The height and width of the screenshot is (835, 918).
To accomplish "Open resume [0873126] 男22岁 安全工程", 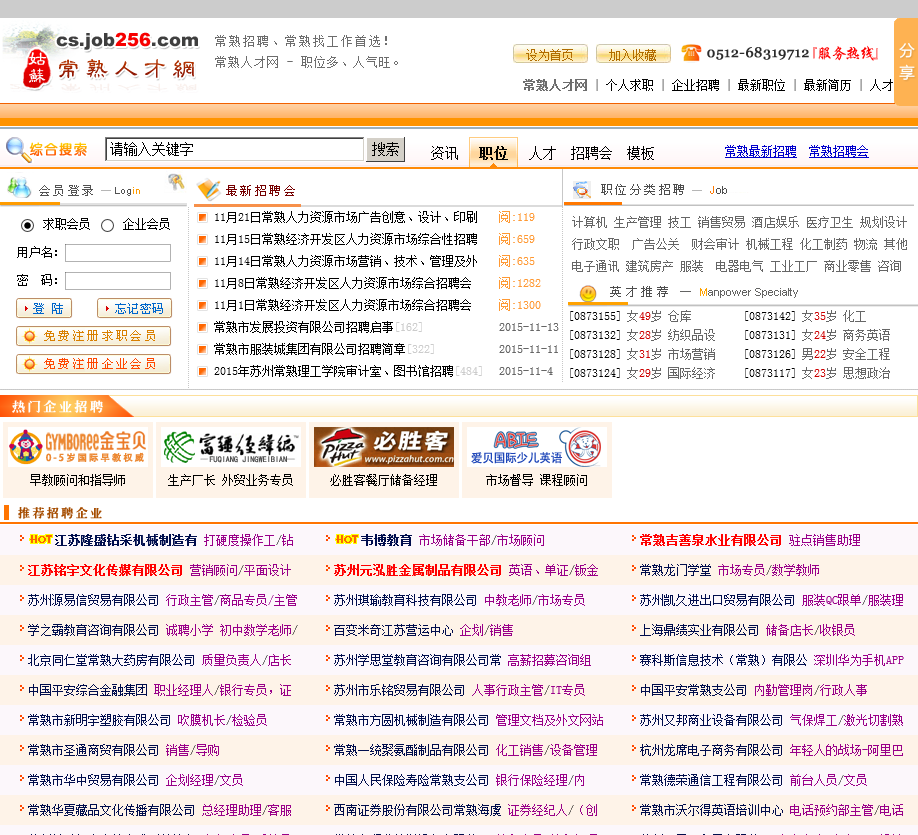I will point(817,354).
